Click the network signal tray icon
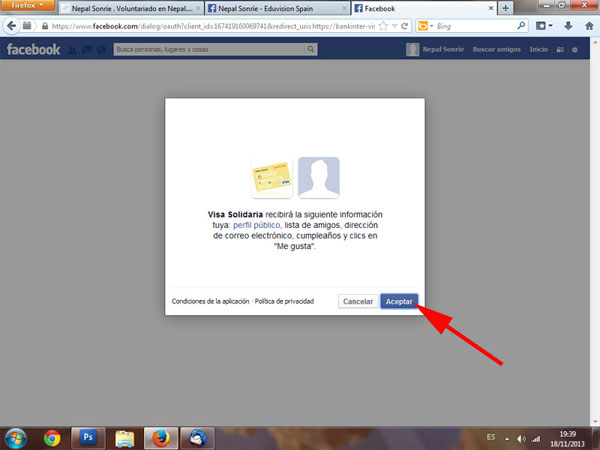600x450 pixels. (536, 439)
